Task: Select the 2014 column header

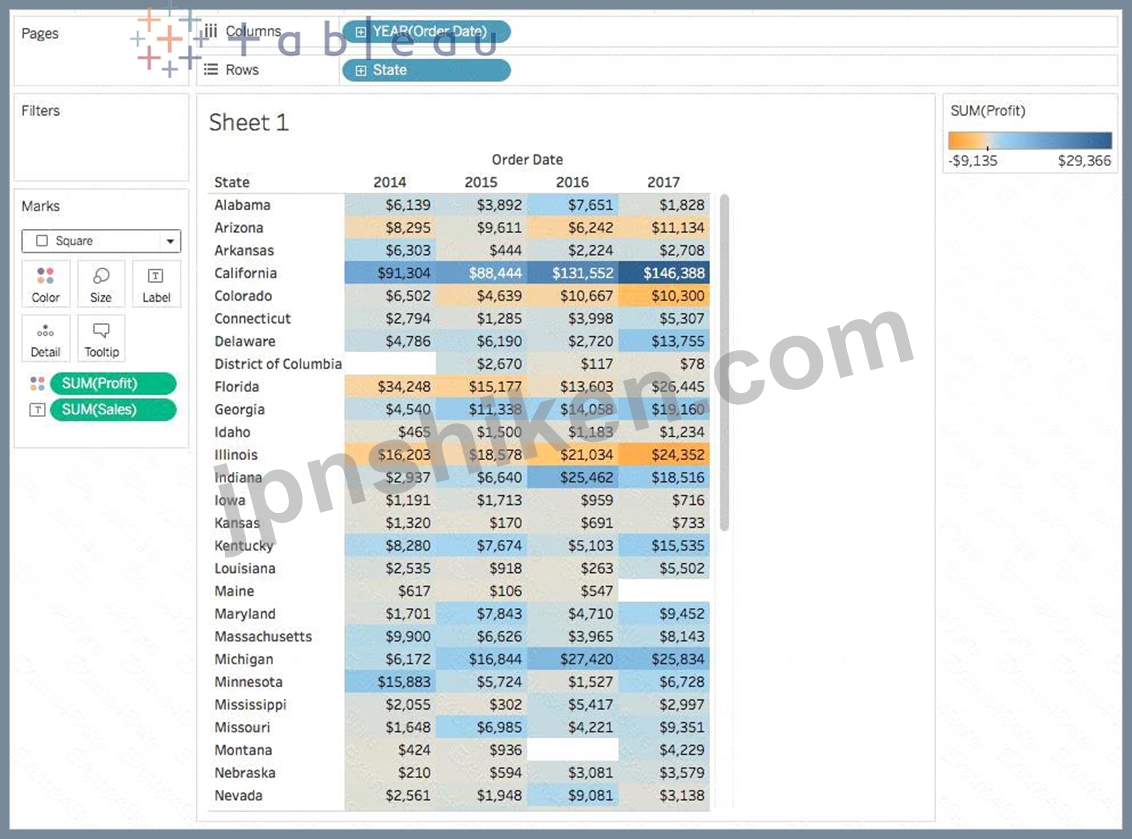Action: coord(390,182)
